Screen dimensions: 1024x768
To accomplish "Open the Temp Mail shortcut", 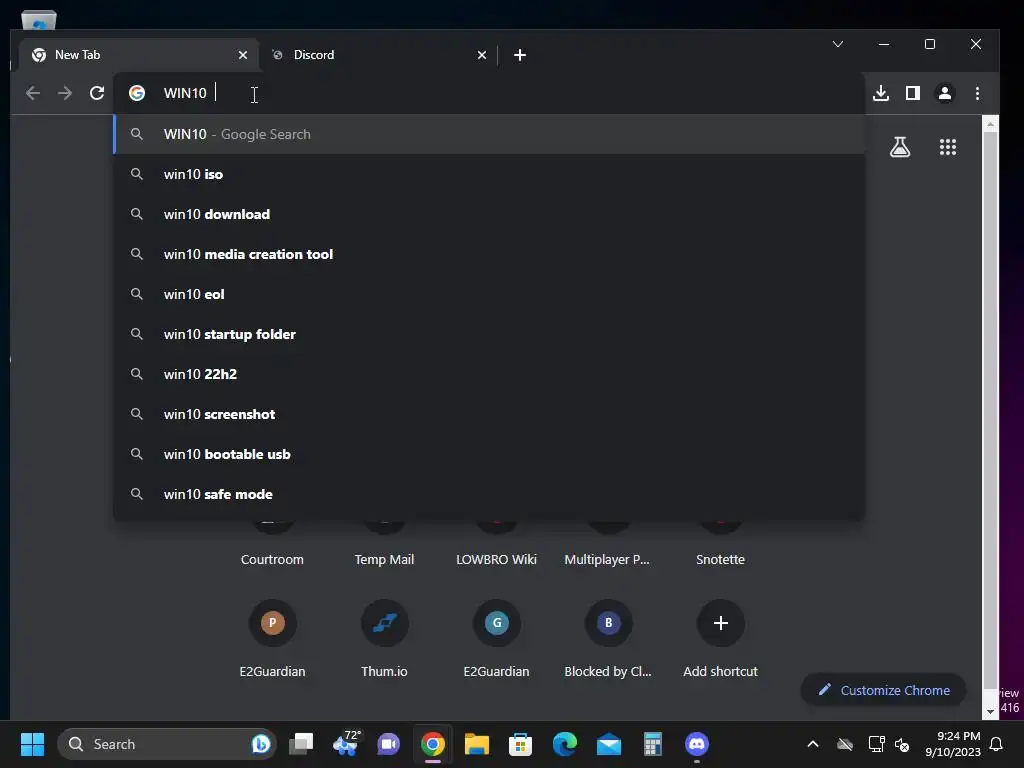I will tap(384, 559).
